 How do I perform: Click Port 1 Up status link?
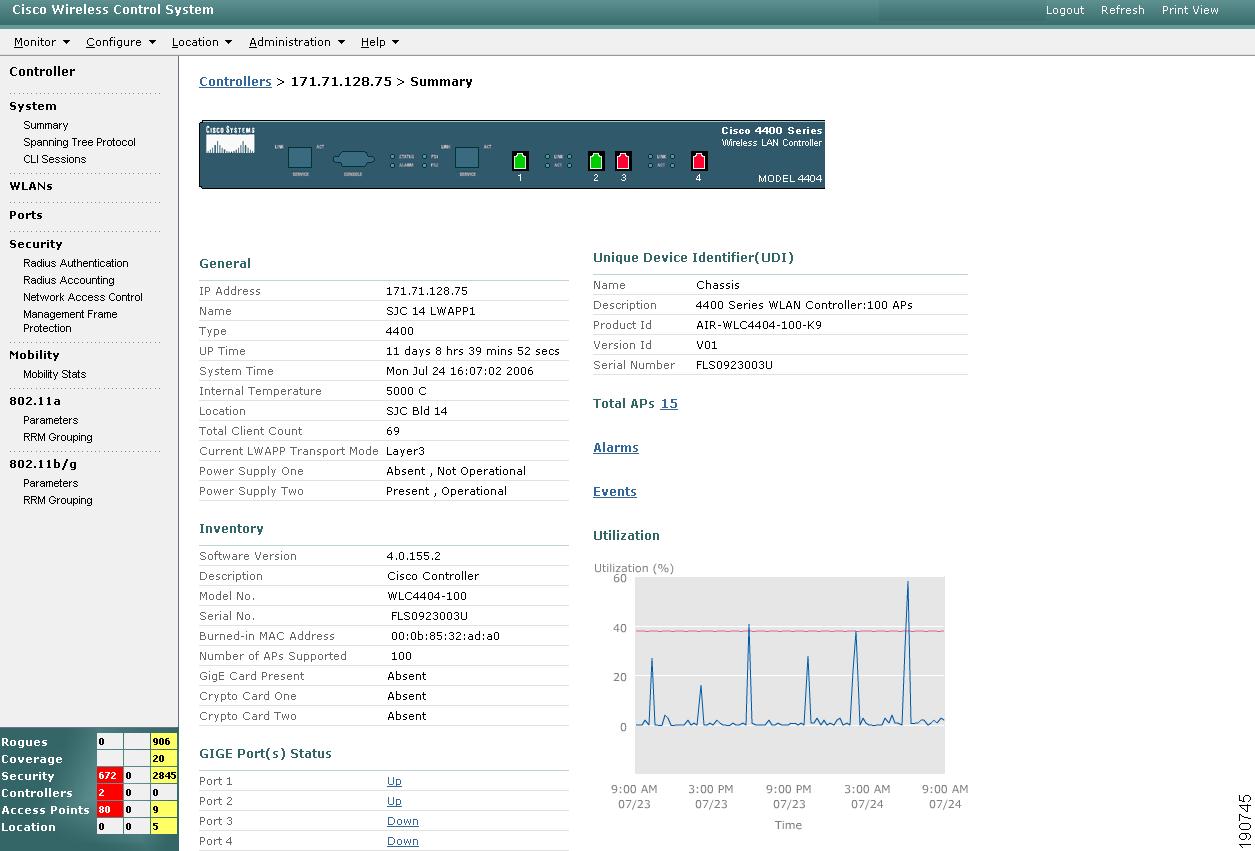tap(394, 781)
